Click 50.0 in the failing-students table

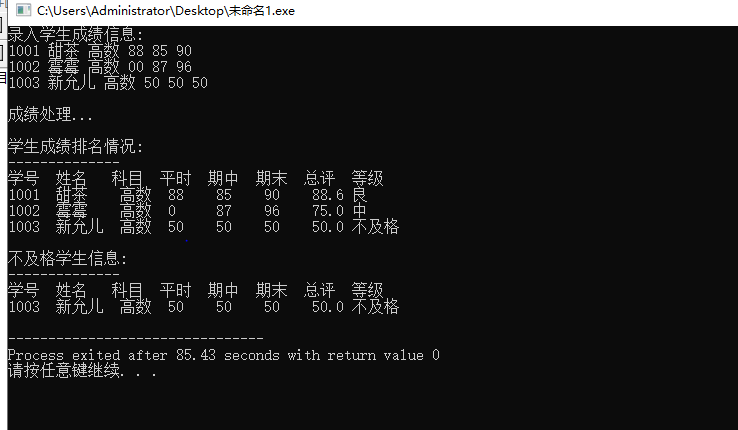pos(328,307)
